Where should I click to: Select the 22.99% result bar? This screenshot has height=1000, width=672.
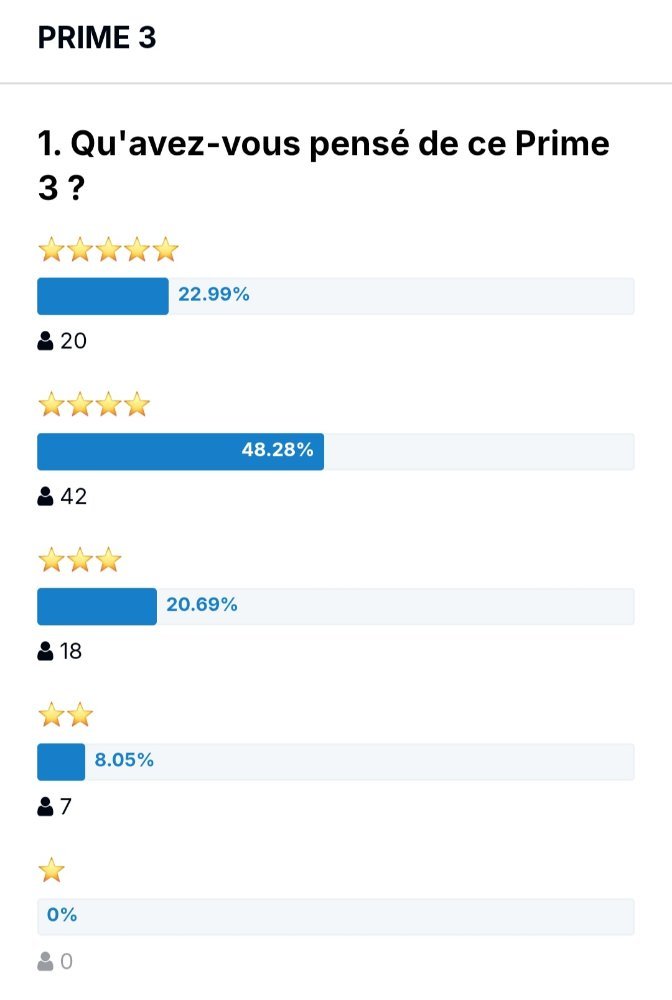pos(336,296)
